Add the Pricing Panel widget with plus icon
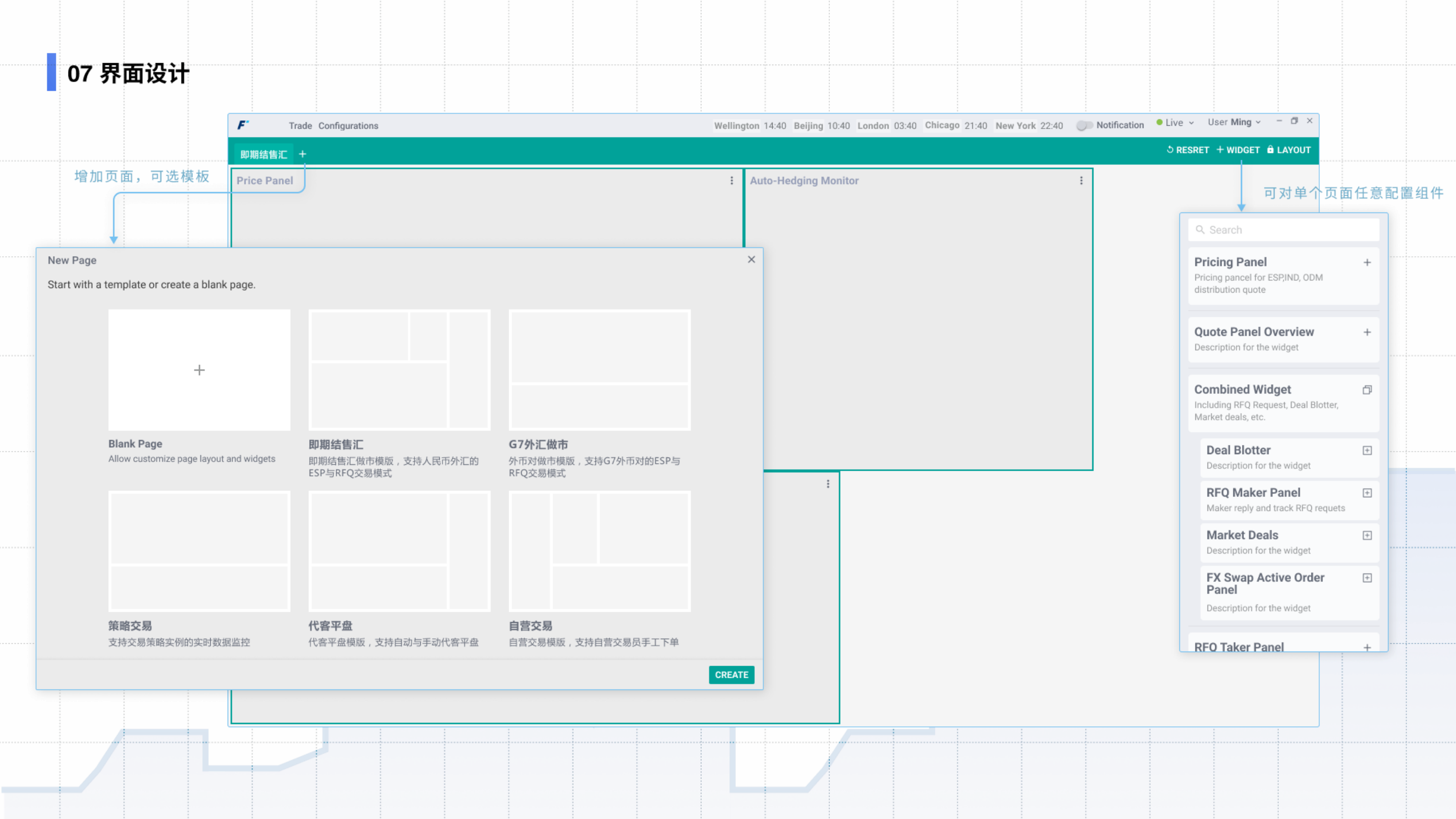 [1367, 262]
